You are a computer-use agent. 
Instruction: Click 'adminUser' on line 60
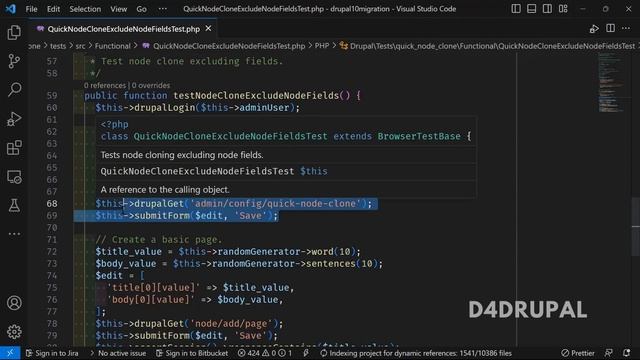click(x=264, y=108)
